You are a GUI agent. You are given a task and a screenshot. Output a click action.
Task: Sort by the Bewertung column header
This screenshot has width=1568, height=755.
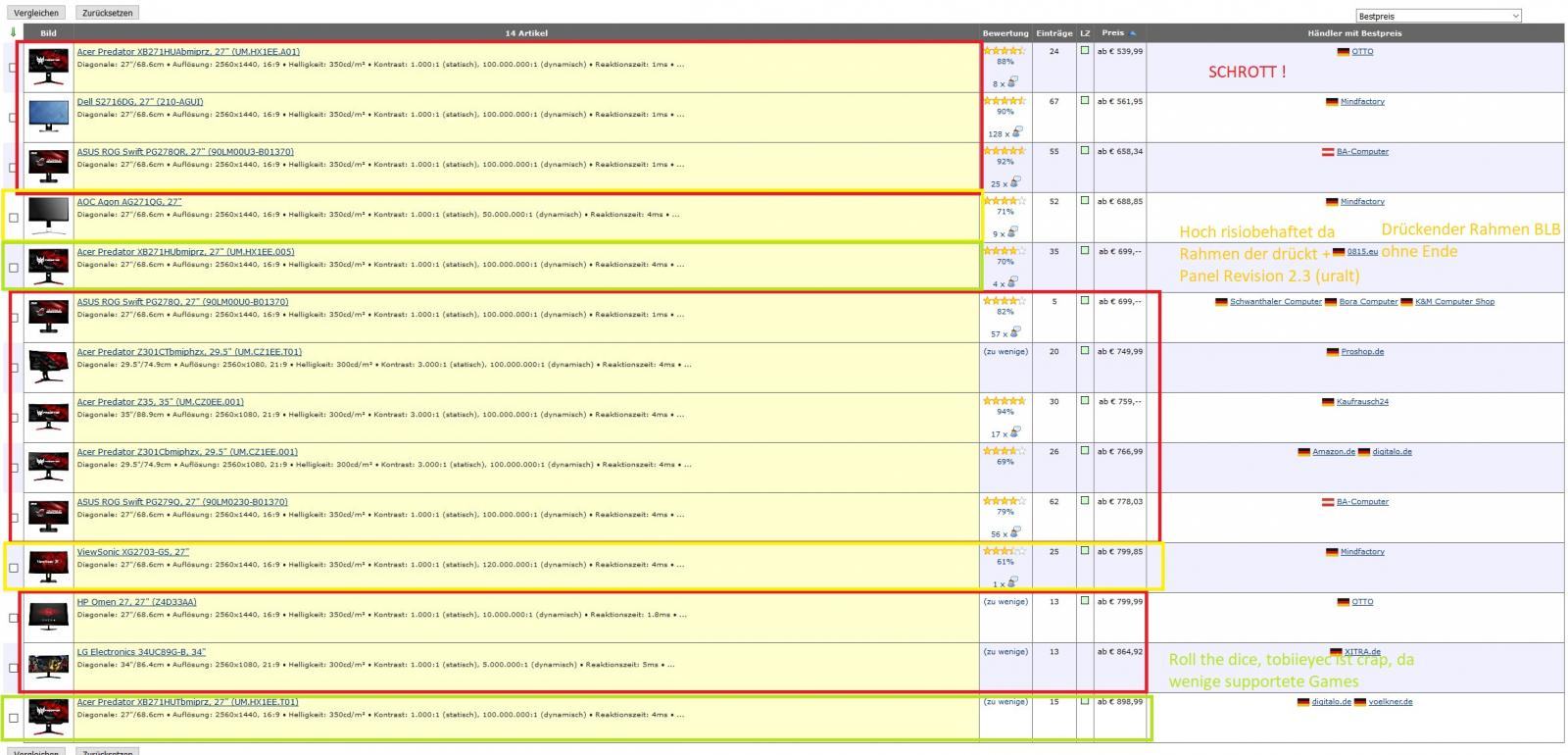coord(1005,32)
